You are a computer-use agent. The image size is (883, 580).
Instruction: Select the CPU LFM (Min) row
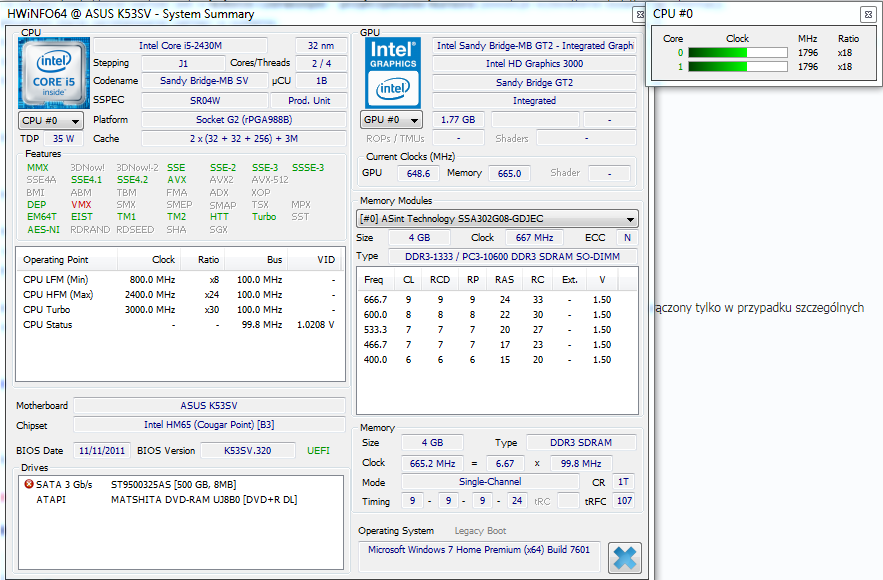[180, 279]
